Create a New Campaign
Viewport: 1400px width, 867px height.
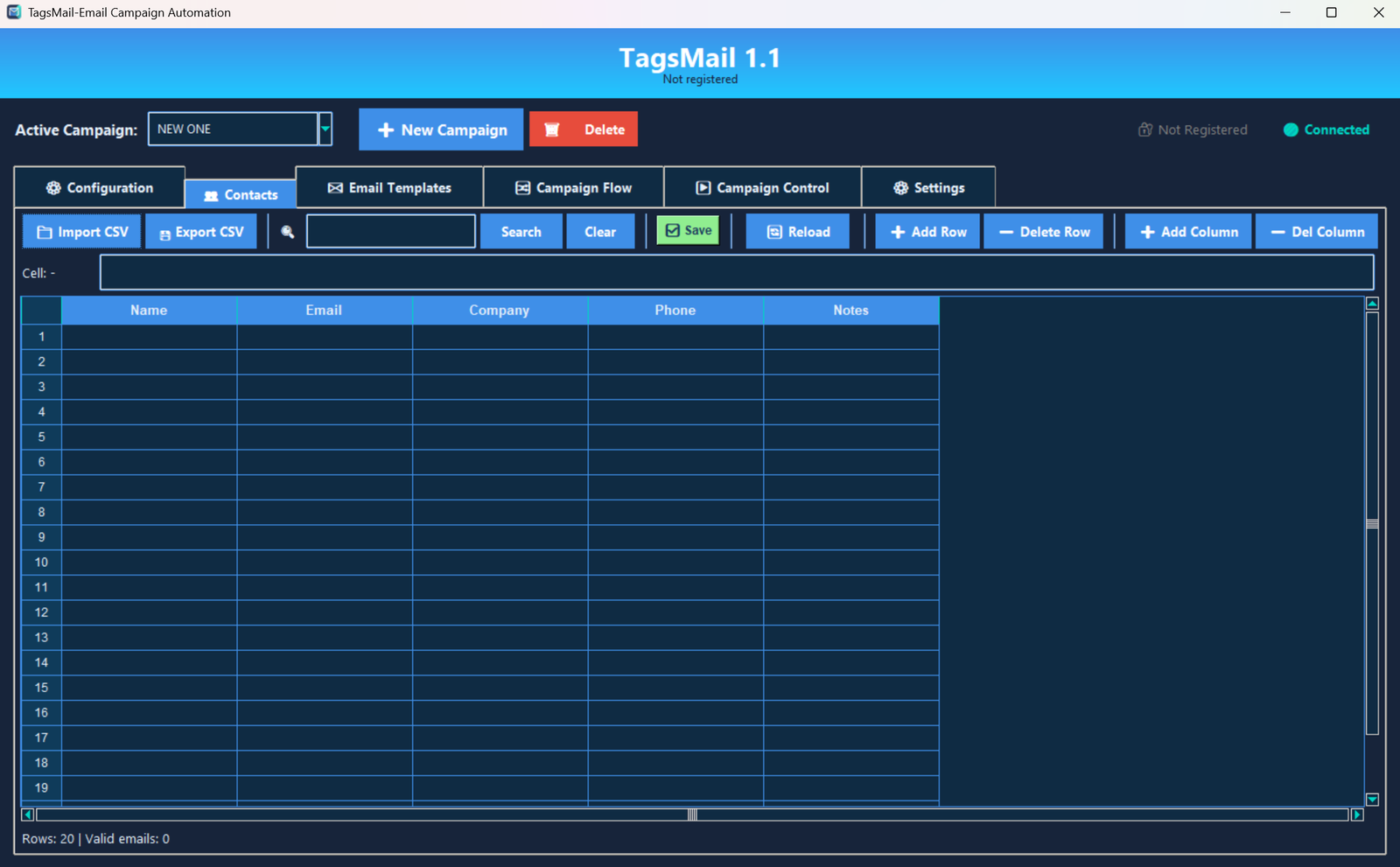(x=441, y=129)
